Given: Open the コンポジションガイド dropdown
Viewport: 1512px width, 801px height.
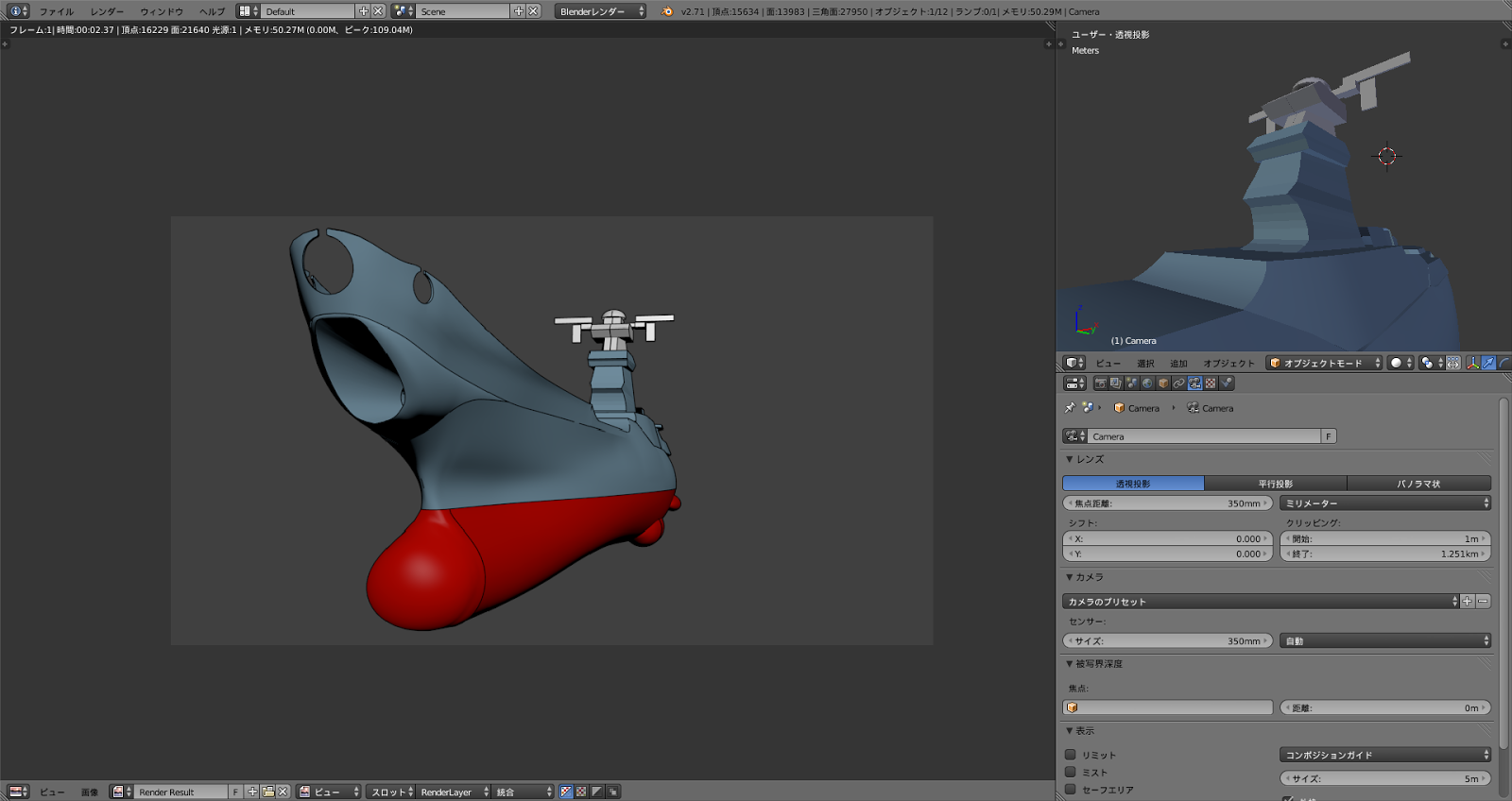Looking at the screenshot, I should click(1385, 755).
